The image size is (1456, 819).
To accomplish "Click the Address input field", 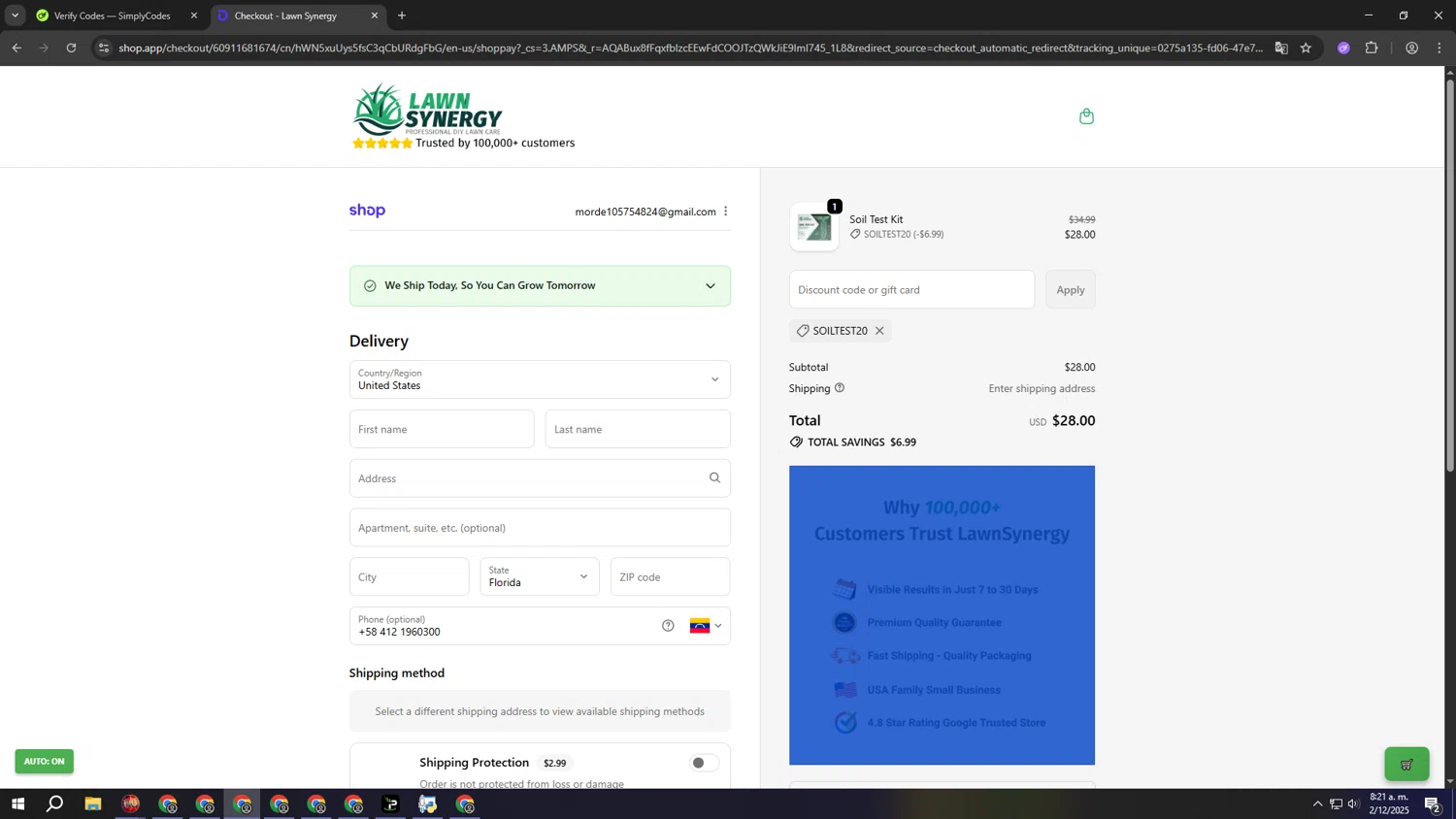I will coord(540,478).
